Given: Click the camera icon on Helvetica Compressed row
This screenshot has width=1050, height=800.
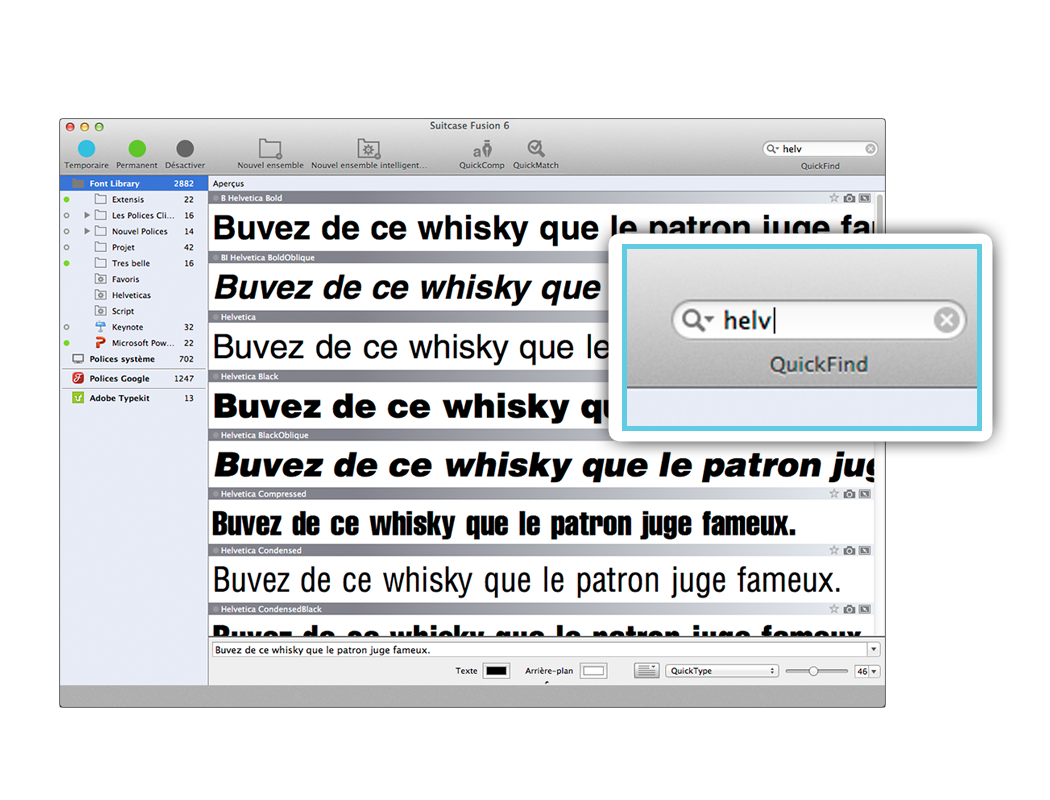Looking at the screenshot, I should pyautogui.click(x=849, y=494).
